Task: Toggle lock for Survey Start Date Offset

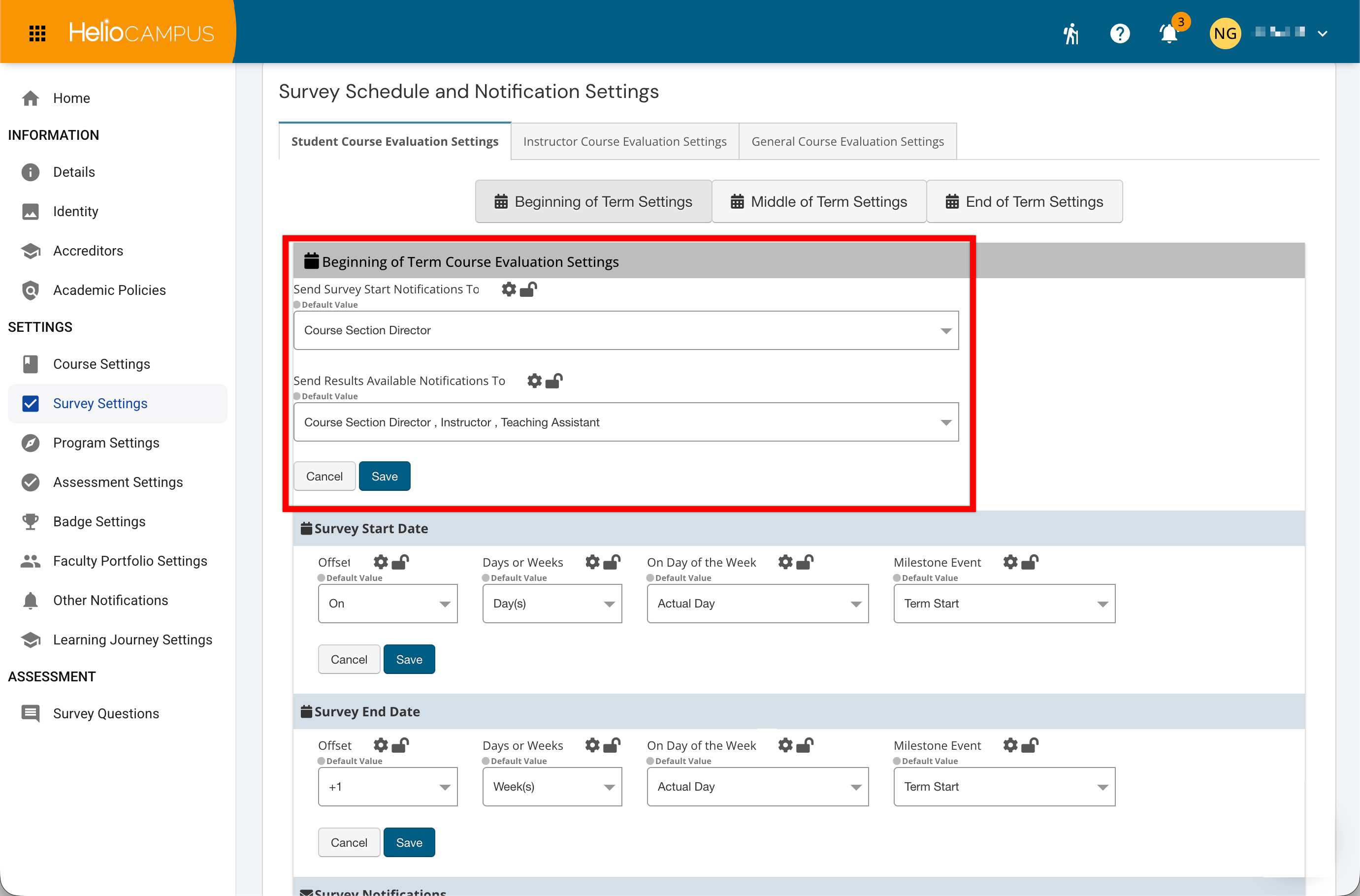Action: (x=400, y=562)
